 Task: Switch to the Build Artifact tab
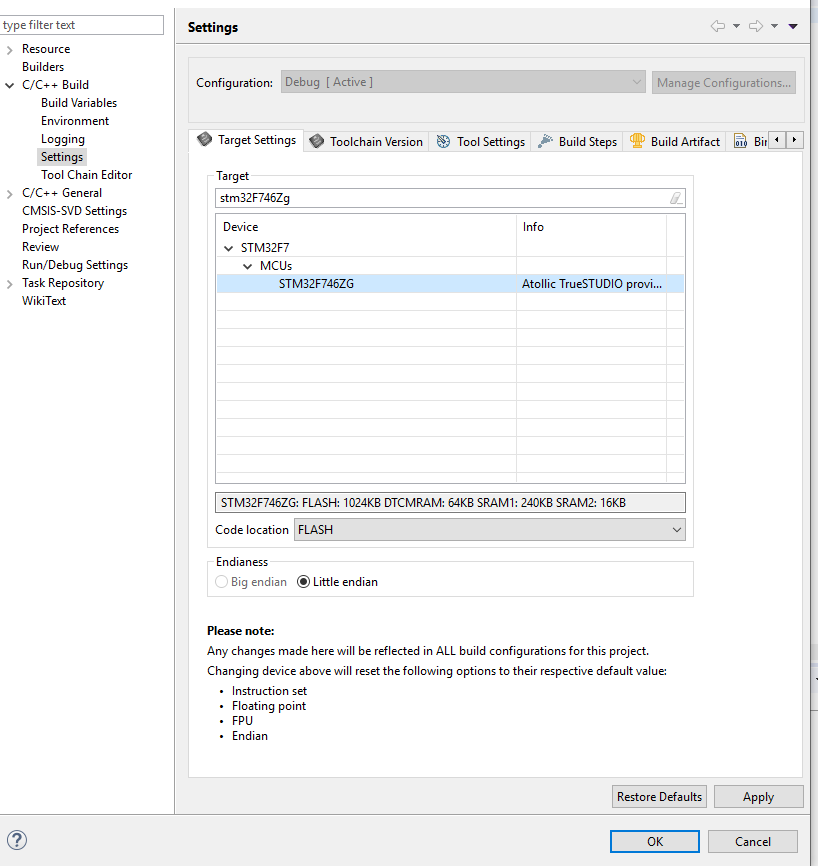tap(674, 142)
